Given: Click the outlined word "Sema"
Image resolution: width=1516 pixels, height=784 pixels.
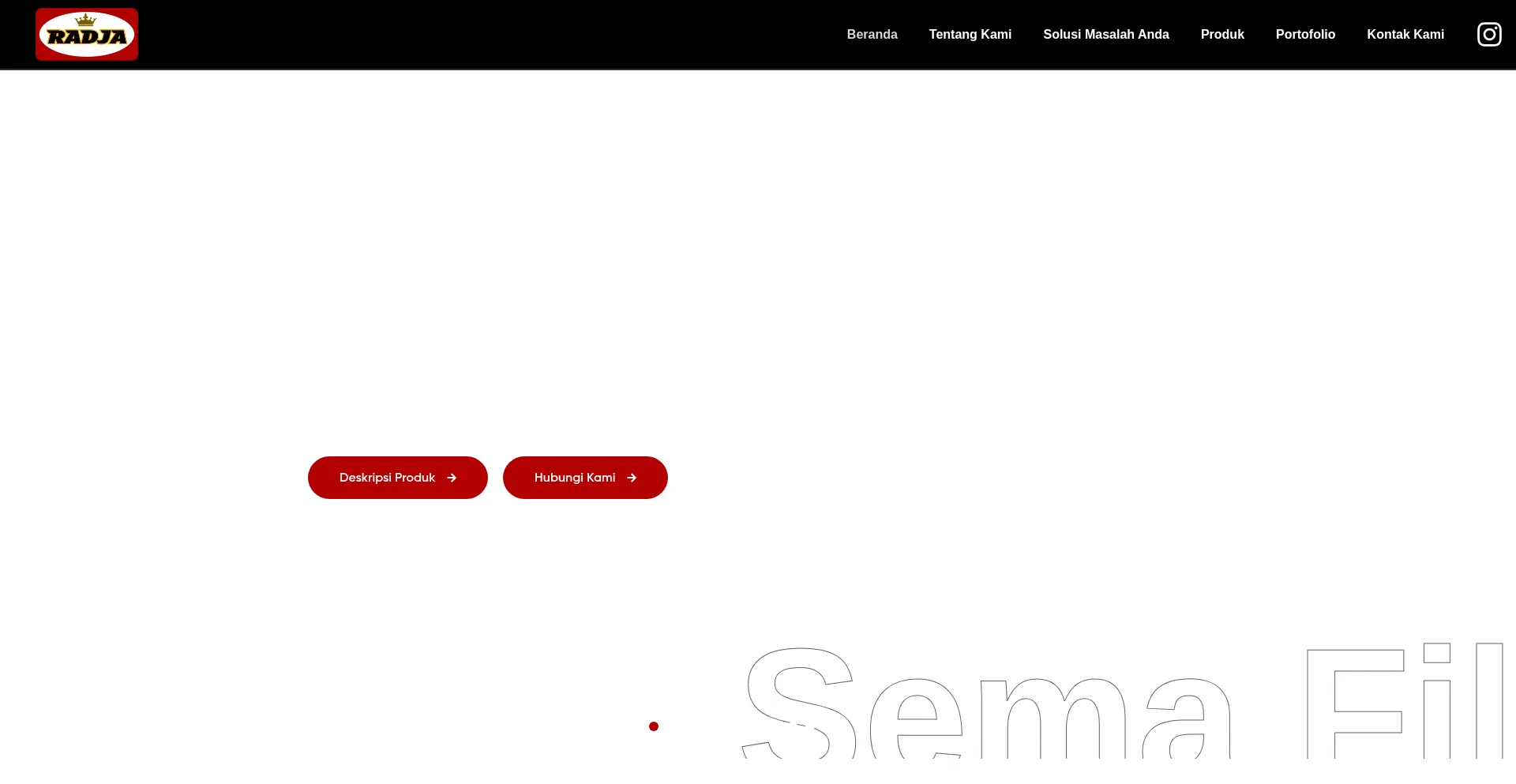Looking at the screenshot, I should 987,711.
